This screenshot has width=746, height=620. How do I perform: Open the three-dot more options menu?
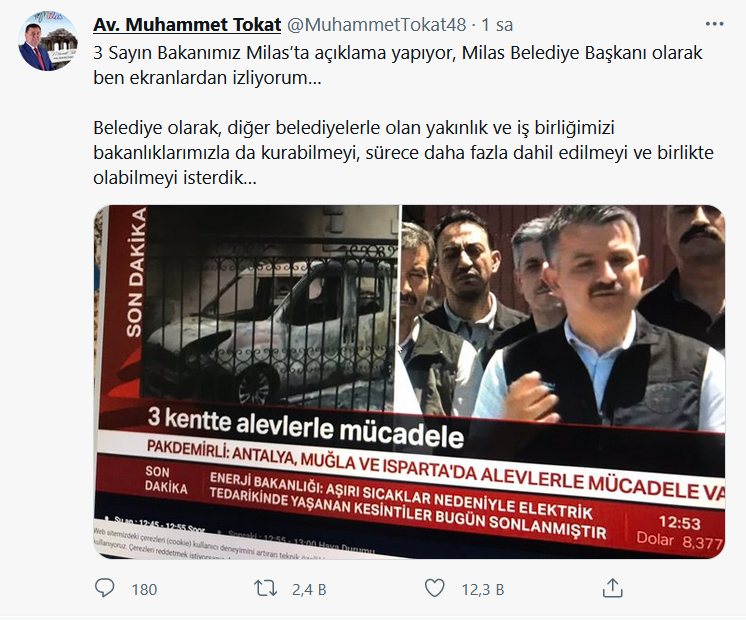(714, 24)
